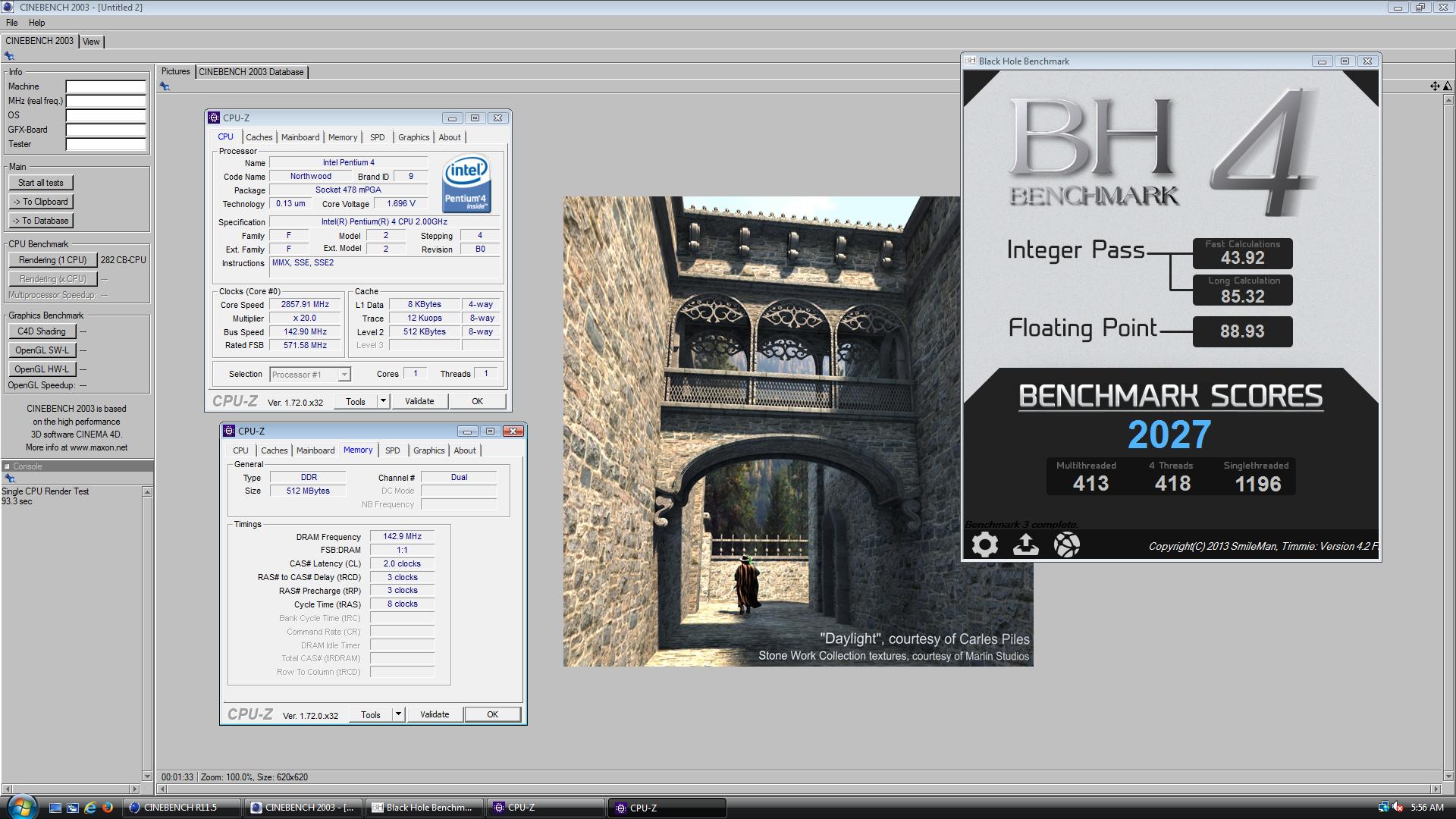This screenshot has width=1456, height=819.
Task: Select the View tab in CINEBENCH
Action: pyautogui.click(x=91, y=42)
